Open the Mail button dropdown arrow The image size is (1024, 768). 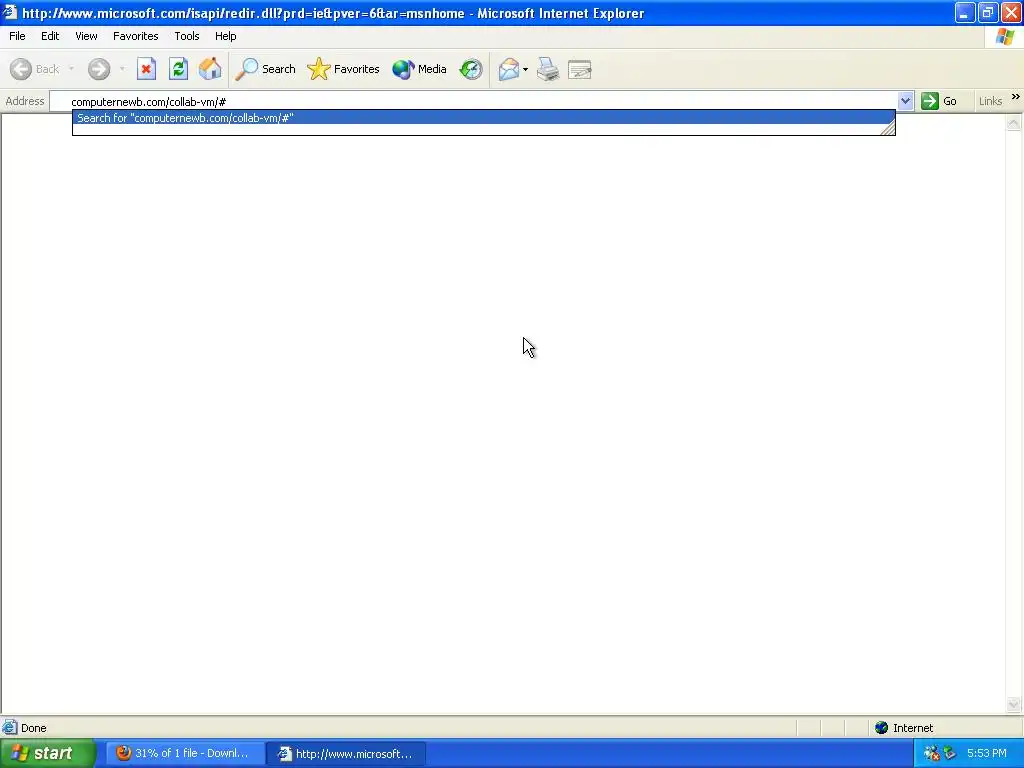click(x=526, y=69)
